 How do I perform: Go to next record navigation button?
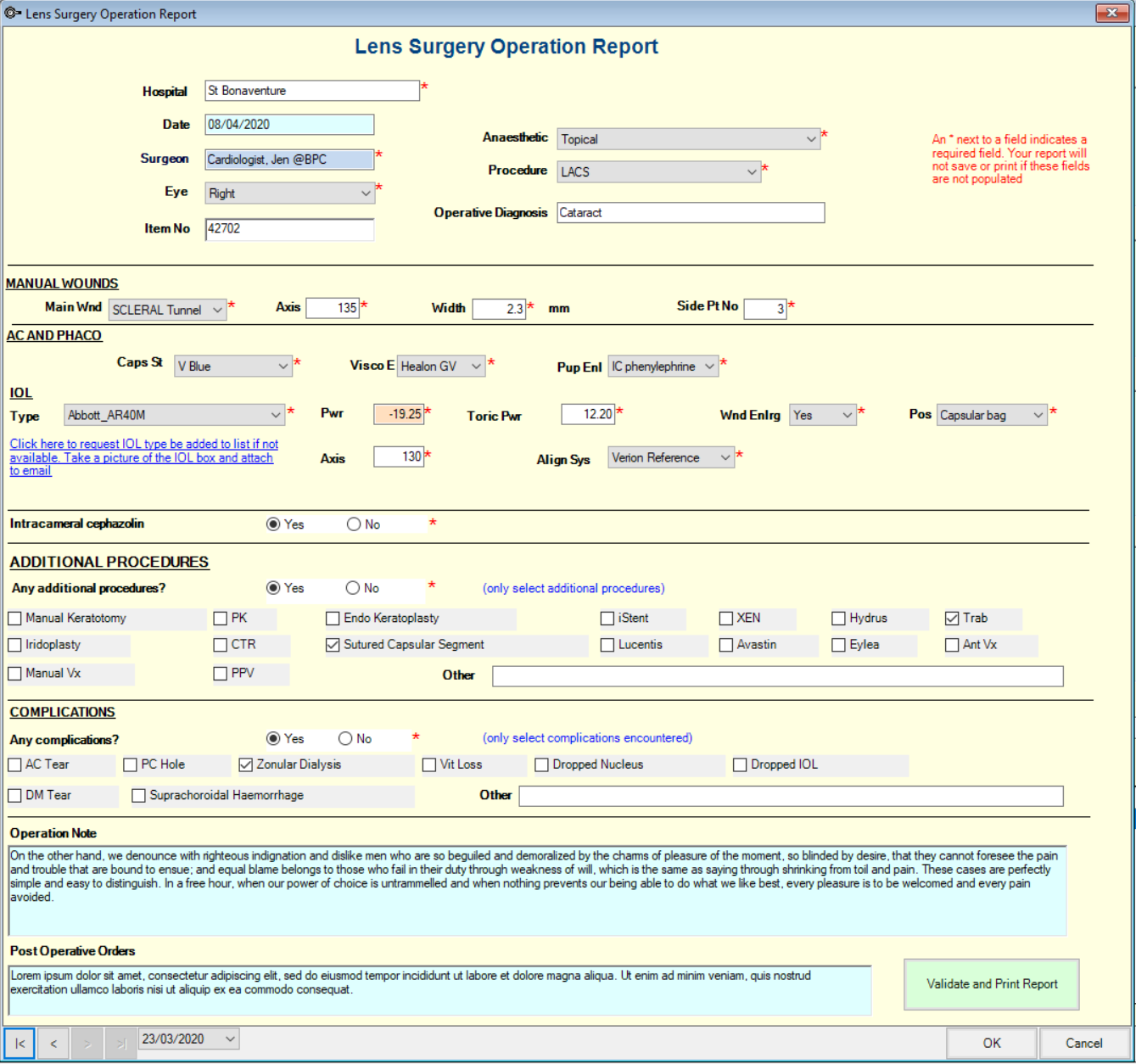coord(87,1043)
